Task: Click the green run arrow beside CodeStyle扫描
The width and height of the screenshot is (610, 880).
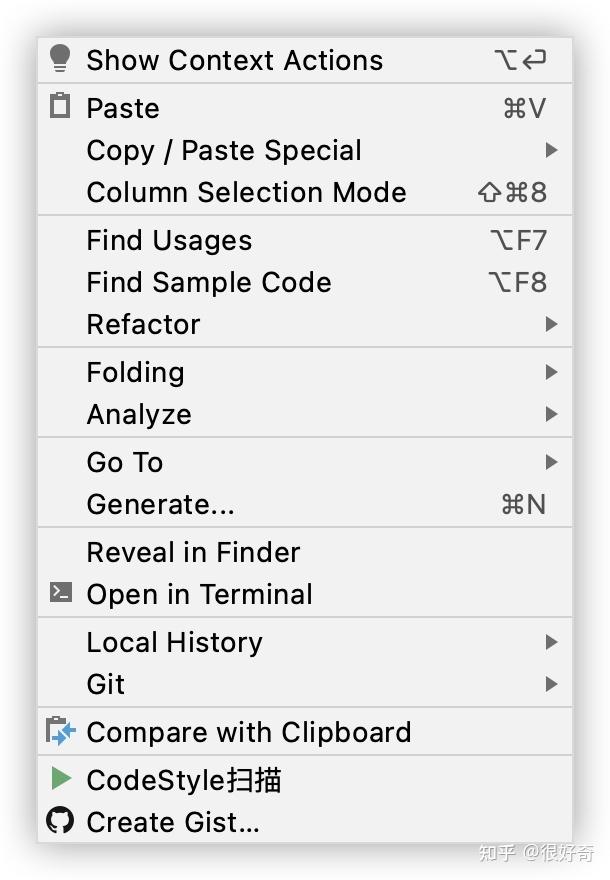Action: pos(61,779)
